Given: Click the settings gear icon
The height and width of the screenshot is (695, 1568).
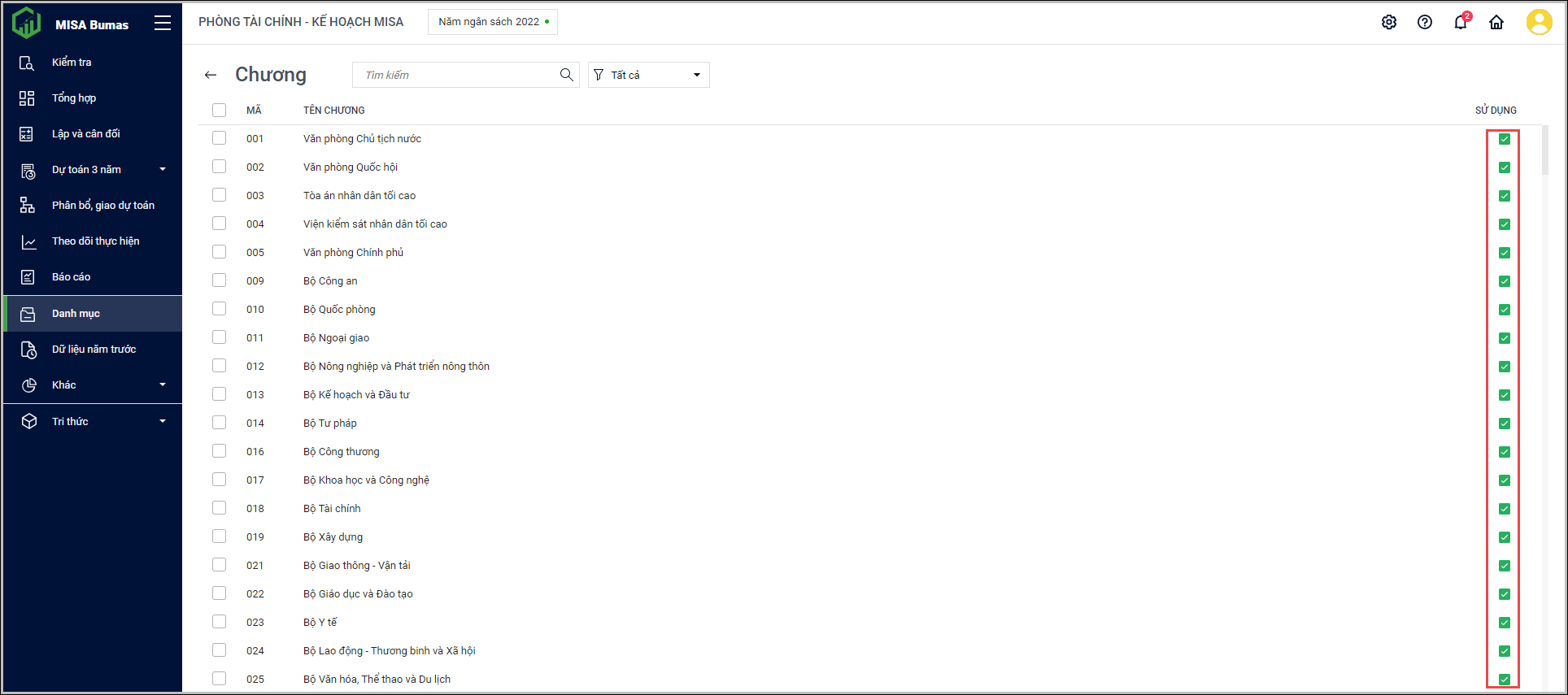Looking at the screenshot, I should click(1389, 22).
